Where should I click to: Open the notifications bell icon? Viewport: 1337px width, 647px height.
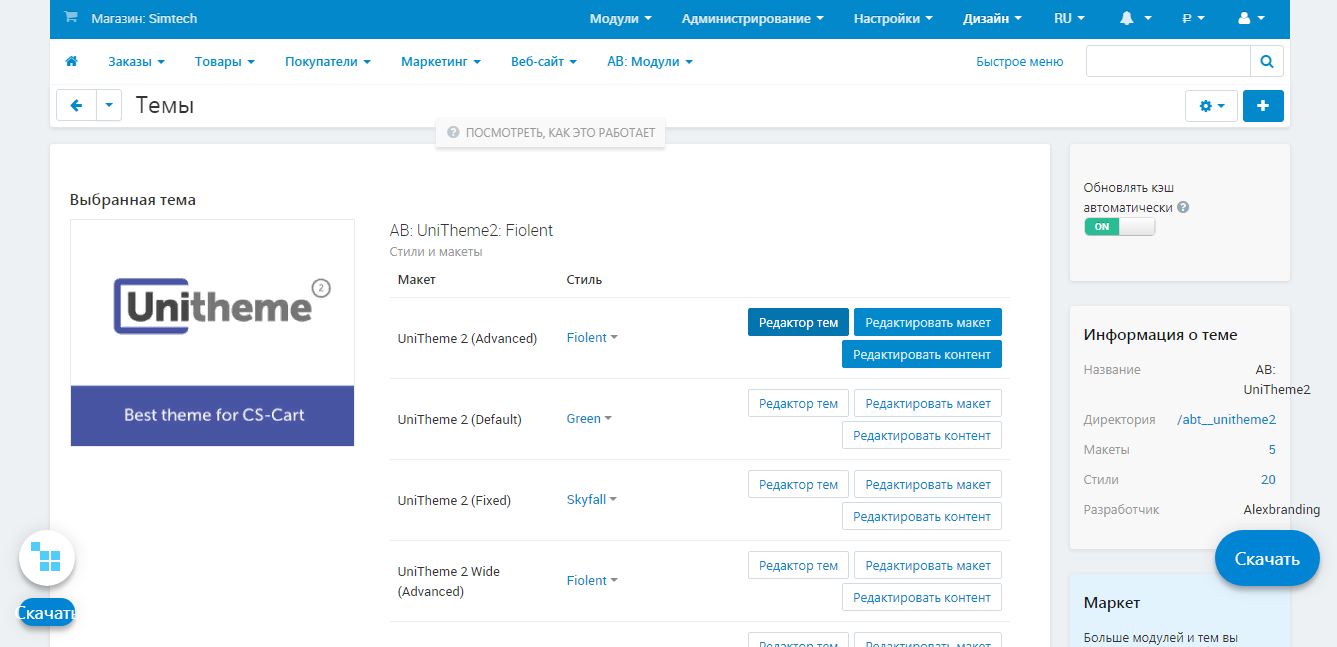pyautogui.click(x=1135, y=18)
